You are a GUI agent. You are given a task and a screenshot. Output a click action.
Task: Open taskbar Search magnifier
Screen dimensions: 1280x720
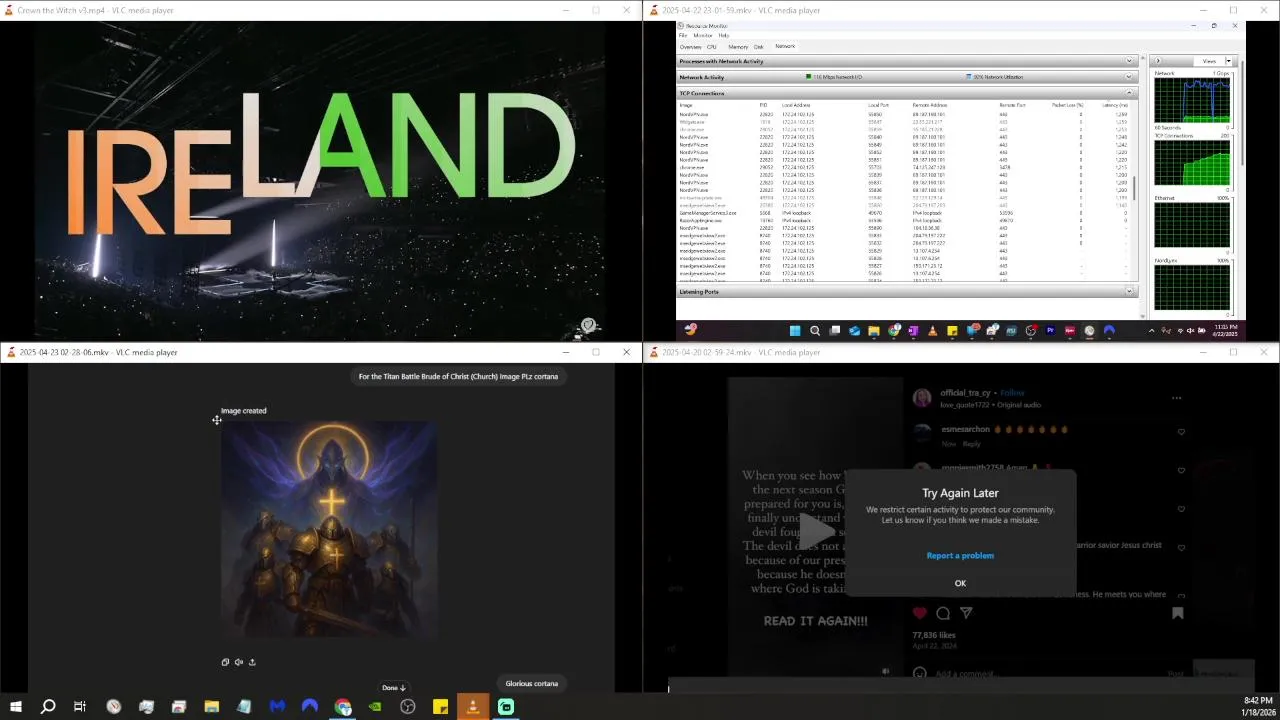48,707
